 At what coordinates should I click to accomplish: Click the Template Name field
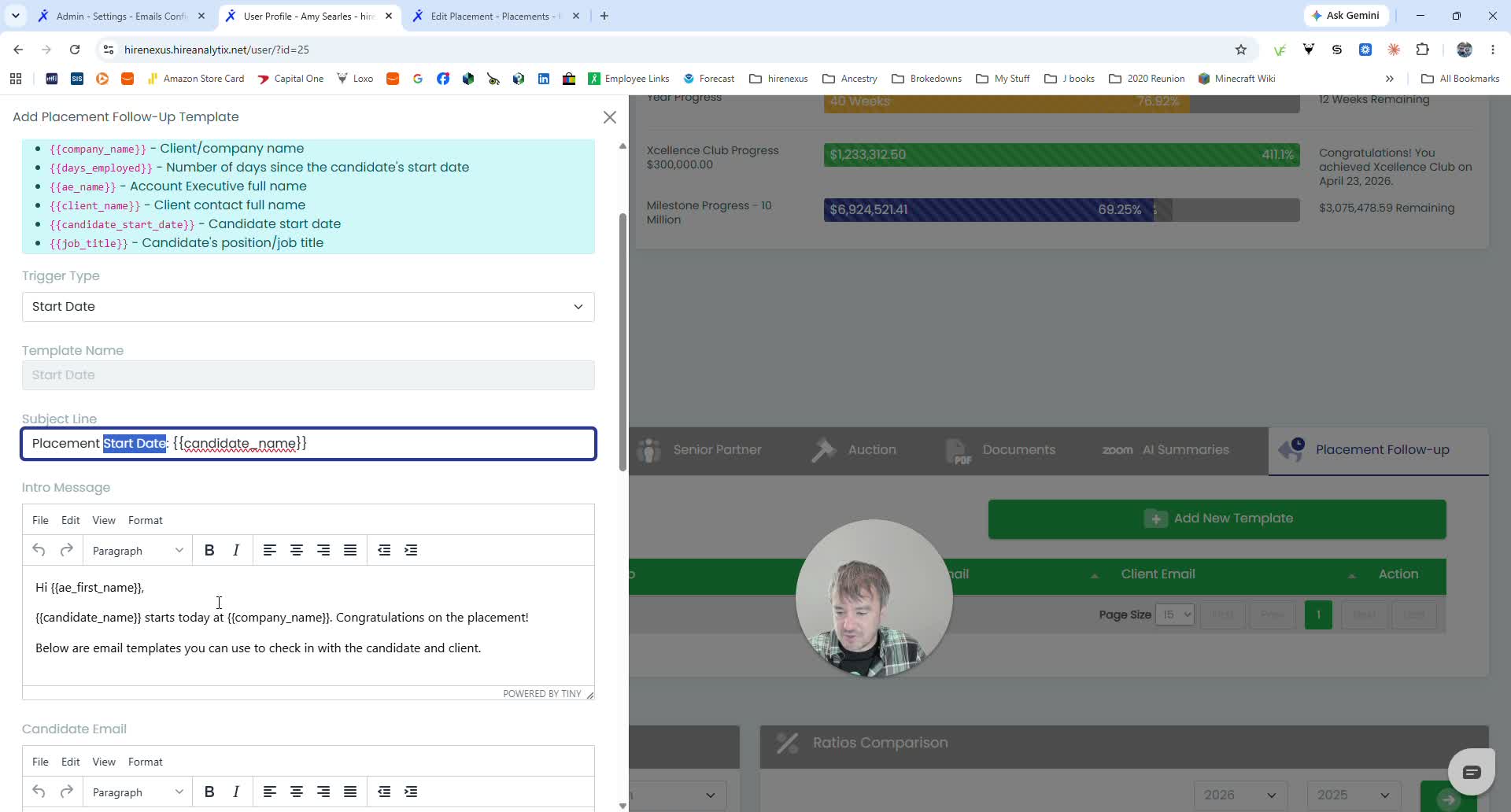[308, 375]
